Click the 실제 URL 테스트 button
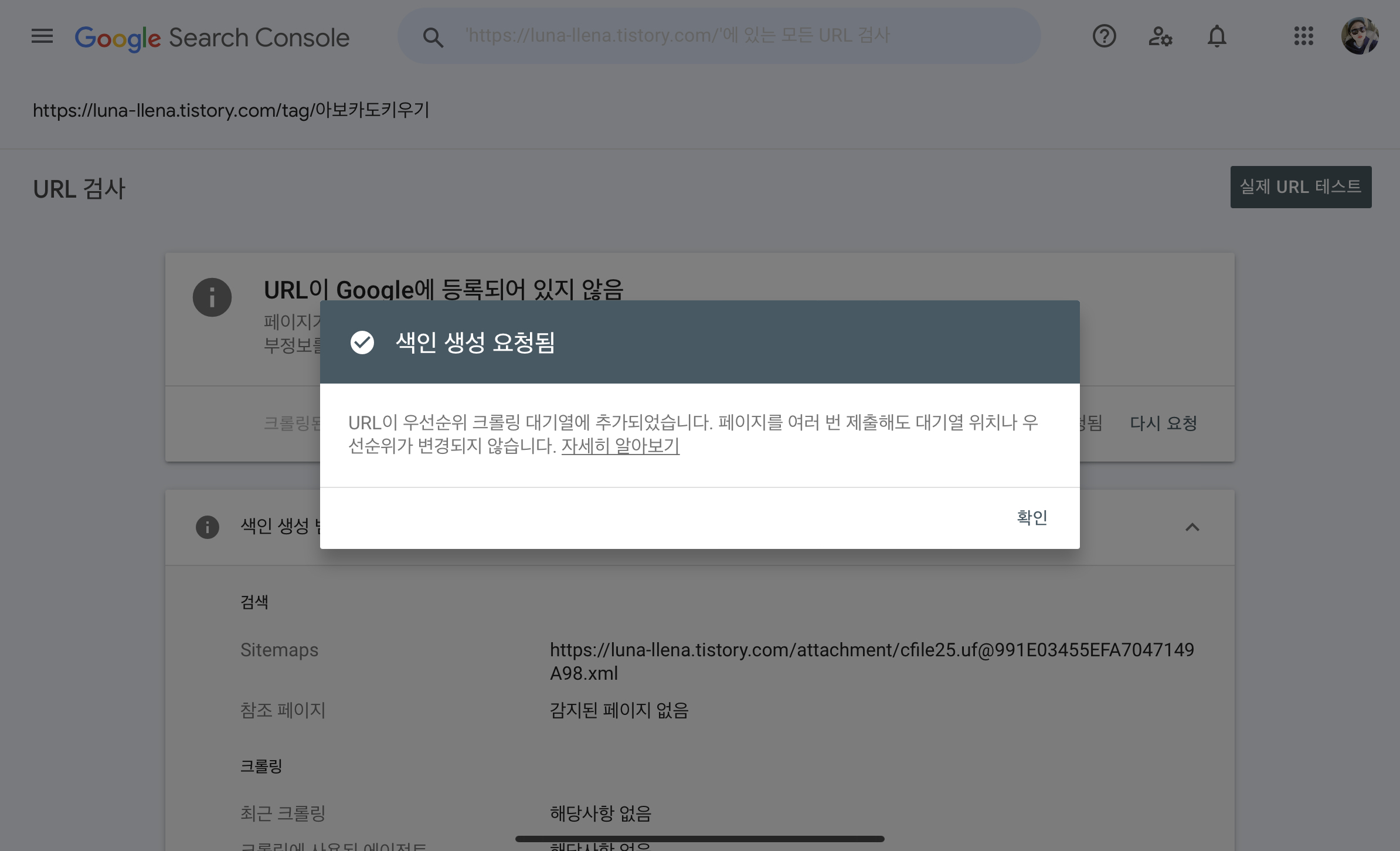1400x851 pixels. click(x=1300, y=187)
